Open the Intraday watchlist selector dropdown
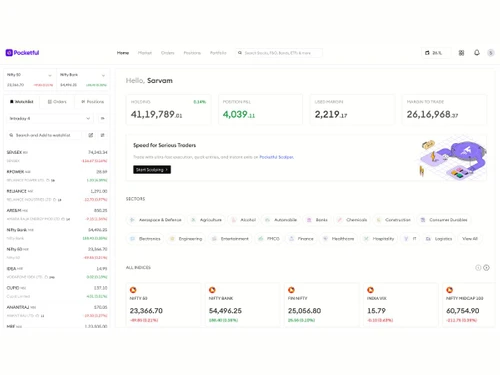Viewport: 500px width, 375px height. (50, 118)
